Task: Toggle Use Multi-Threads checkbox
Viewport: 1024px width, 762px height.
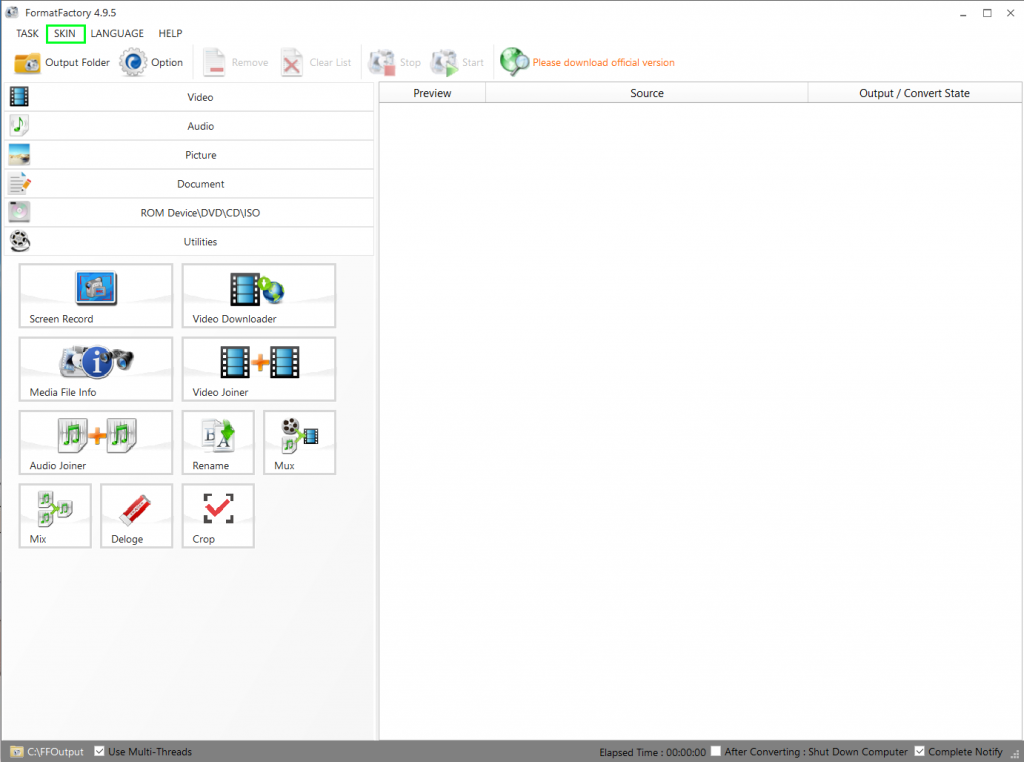Action: coord(99,751)
